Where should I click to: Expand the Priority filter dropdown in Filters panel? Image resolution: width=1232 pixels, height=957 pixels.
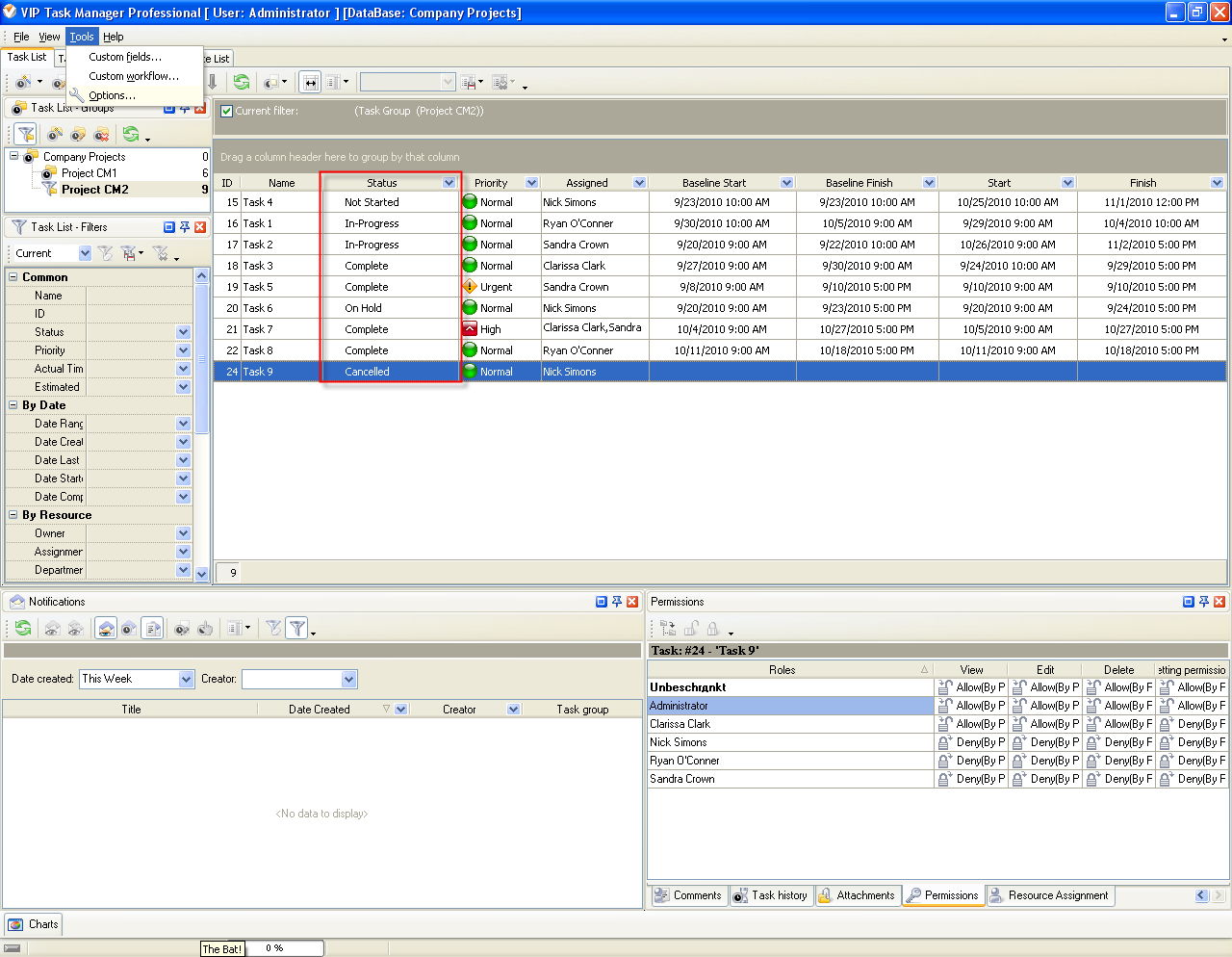[183, 350]
